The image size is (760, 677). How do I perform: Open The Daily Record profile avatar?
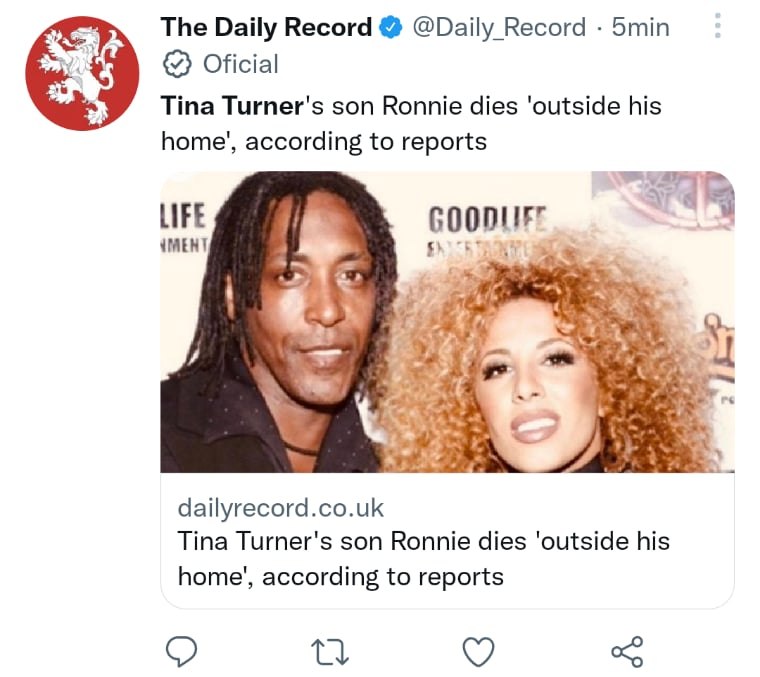[x=82, y=73]
